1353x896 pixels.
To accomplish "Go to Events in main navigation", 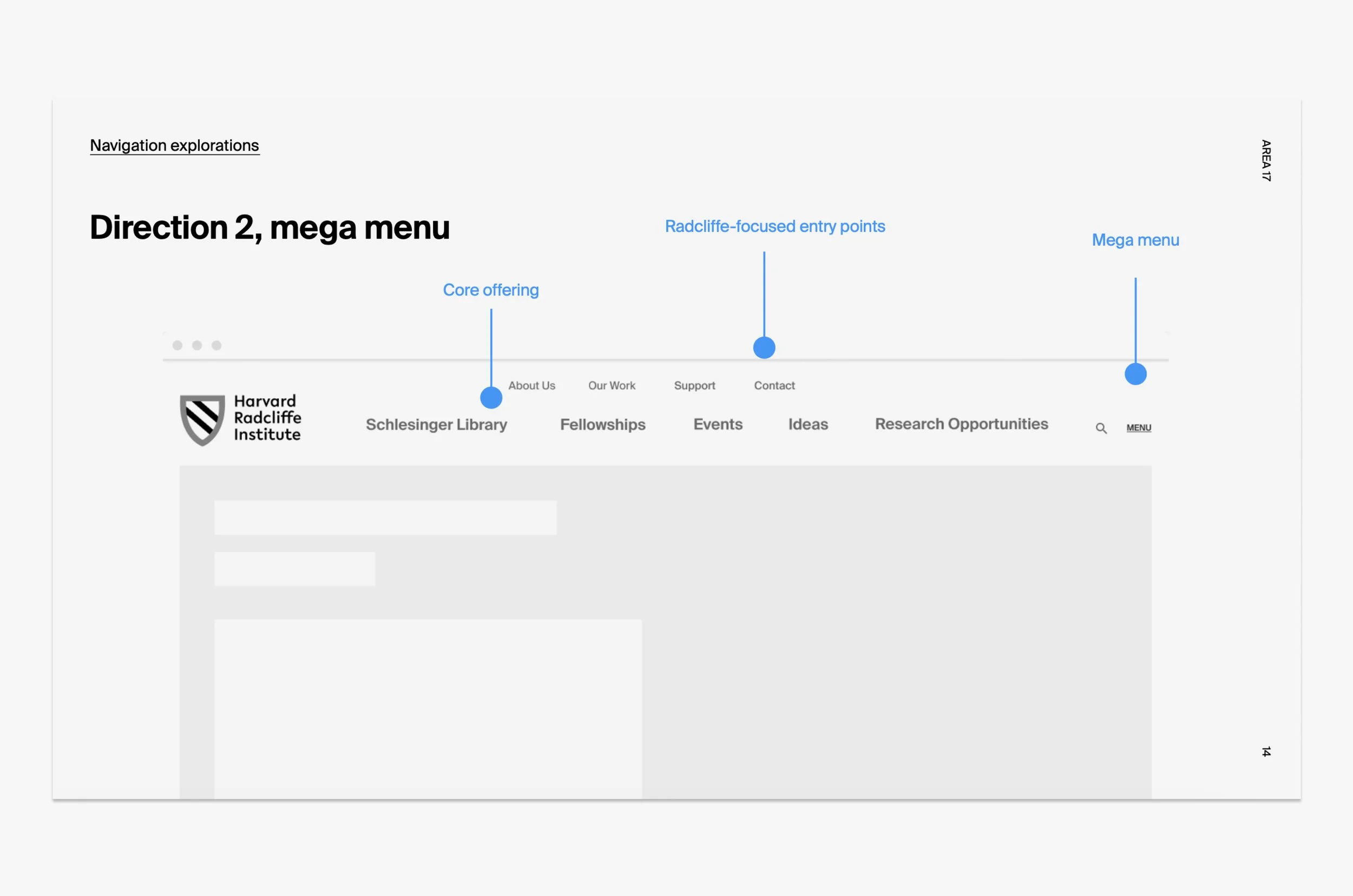I will pos(718,424).
